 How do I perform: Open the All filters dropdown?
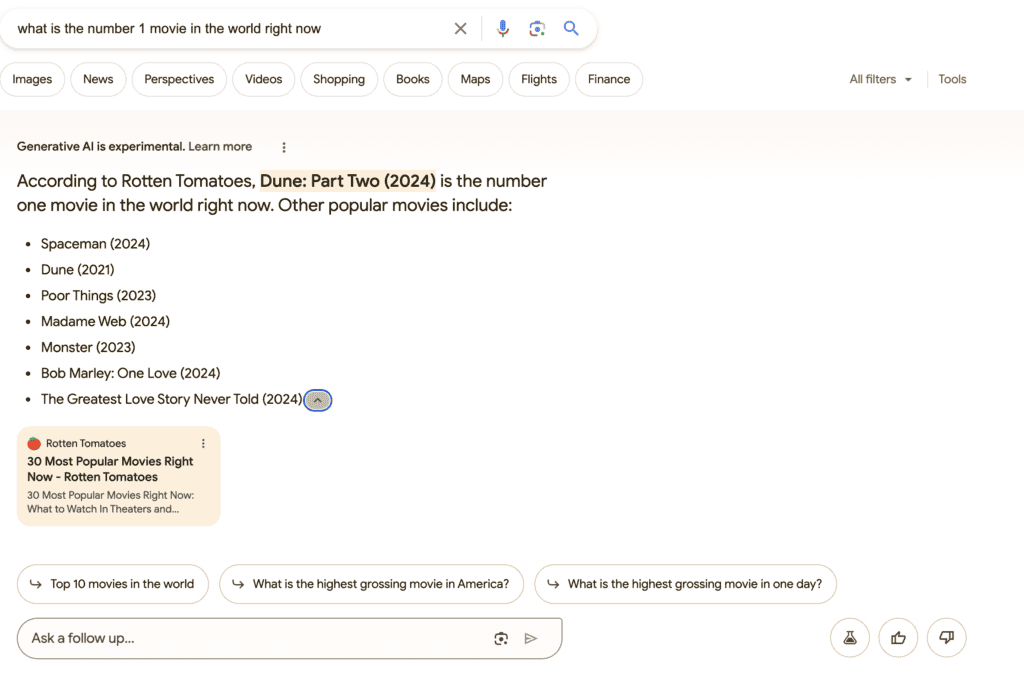tap(878, 79)
